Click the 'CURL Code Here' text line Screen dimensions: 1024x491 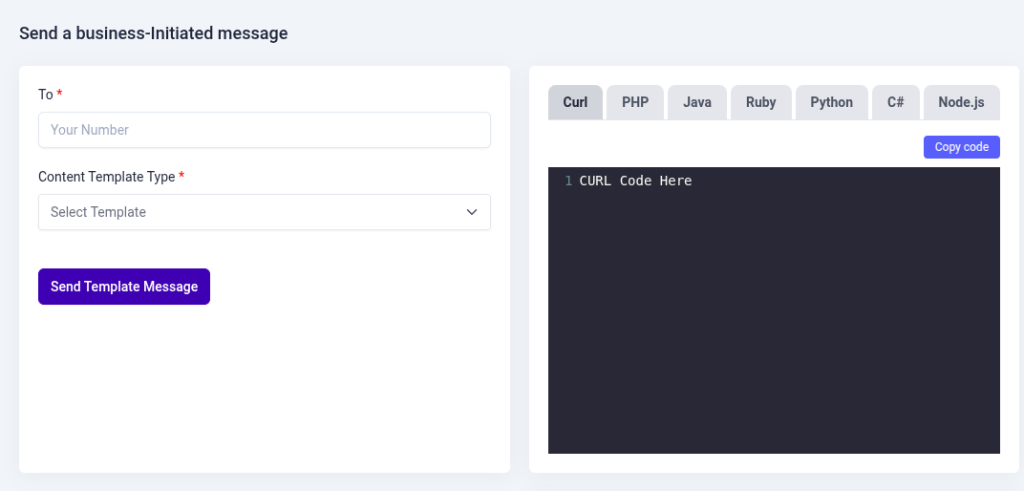635,181
